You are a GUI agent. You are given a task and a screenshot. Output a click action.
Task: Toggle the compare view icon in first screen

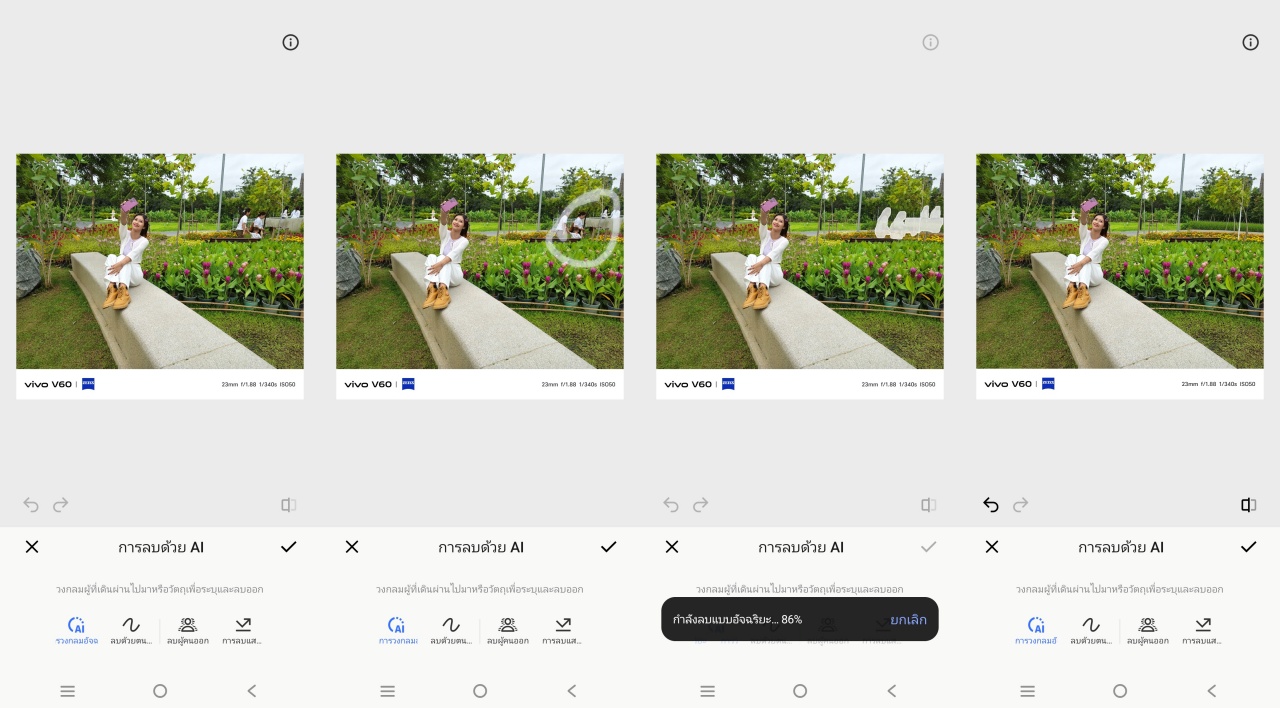click(288, 505)
